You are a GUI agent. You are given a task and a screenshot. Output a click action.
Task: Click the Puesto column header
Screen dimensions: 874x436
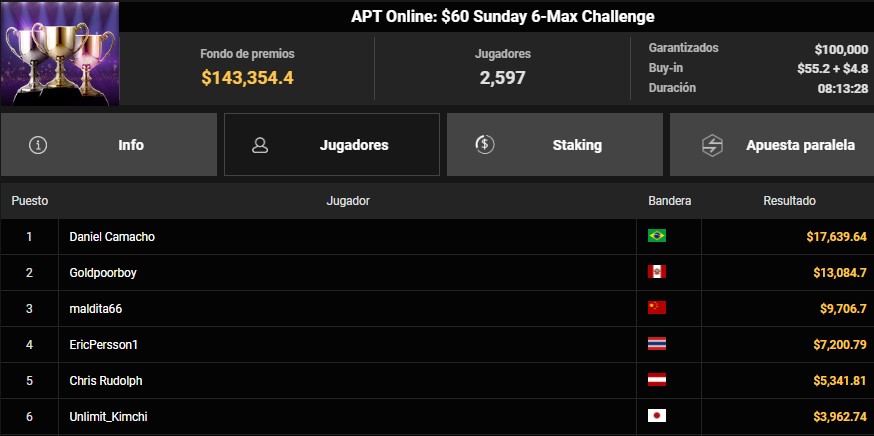point(30,201)
